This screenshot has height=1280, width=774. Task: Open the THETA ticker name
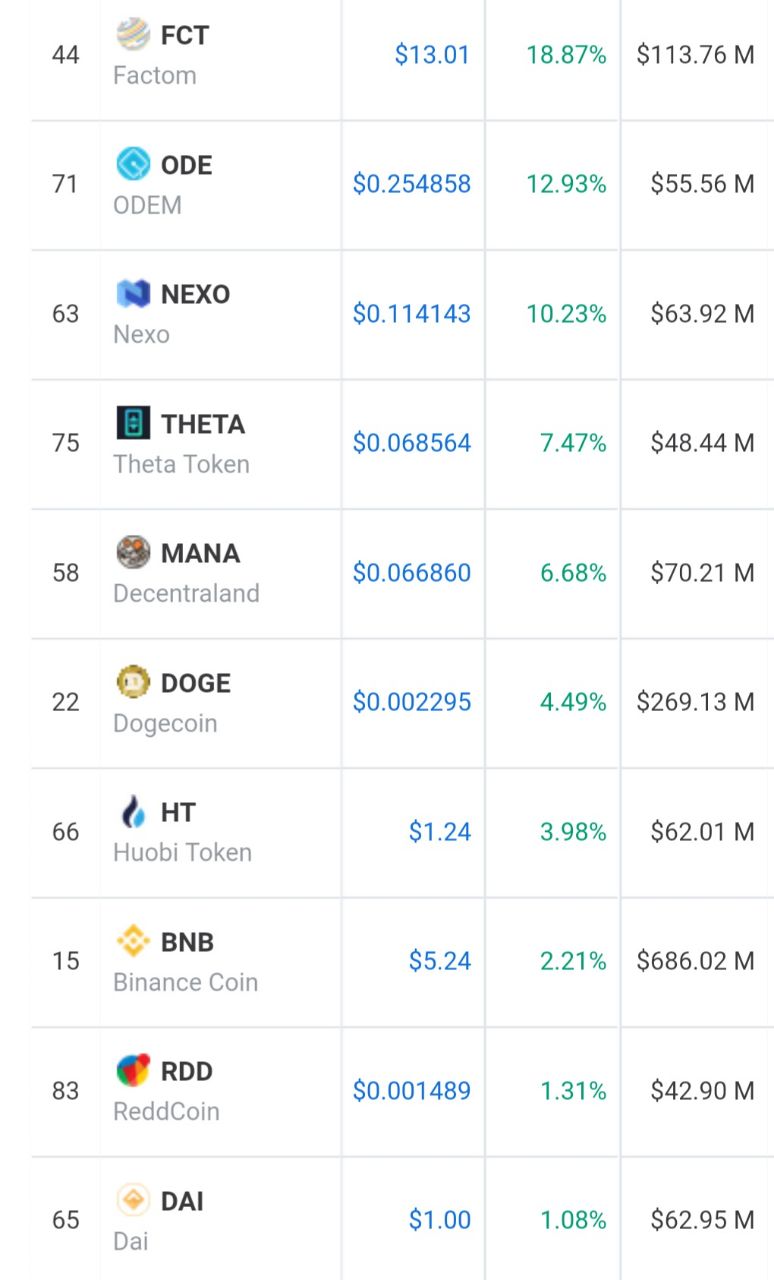[203, 424]
